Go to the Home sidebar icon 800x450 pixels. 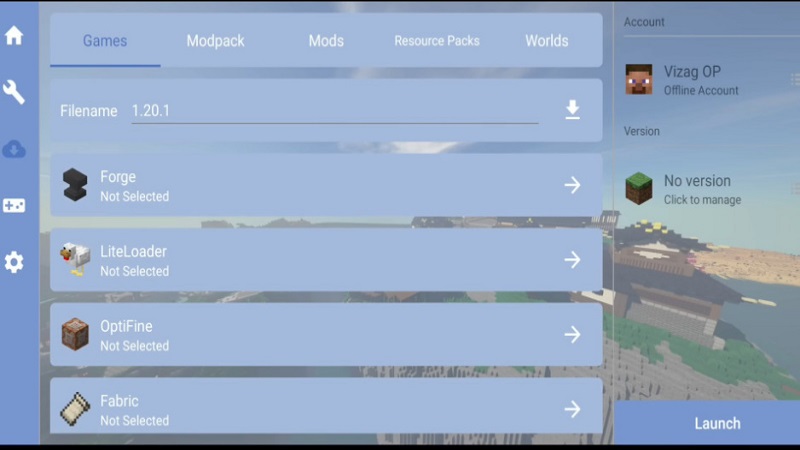tap(14, 35)
